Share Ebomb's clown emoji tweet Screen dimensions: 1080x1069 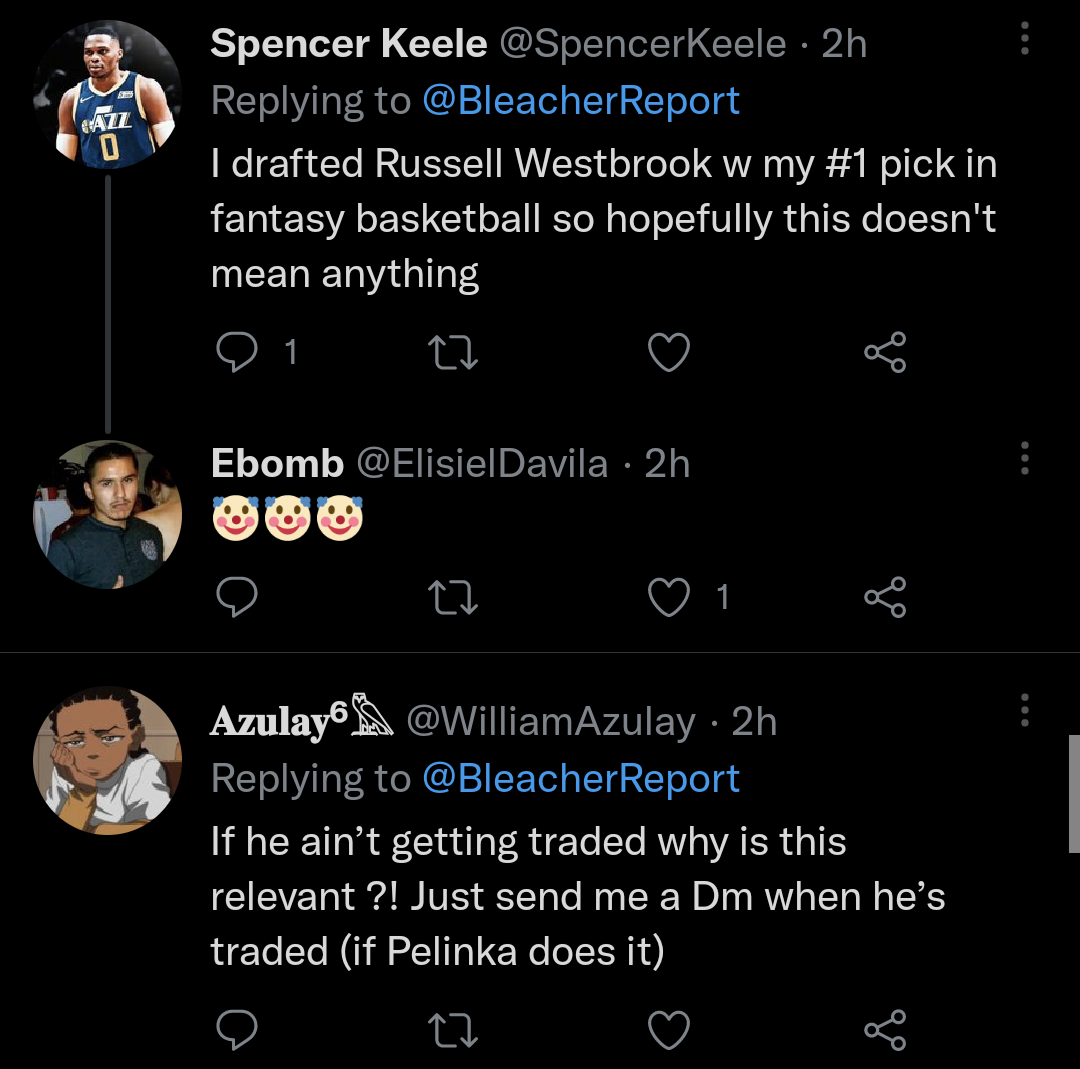click(885, 597)
